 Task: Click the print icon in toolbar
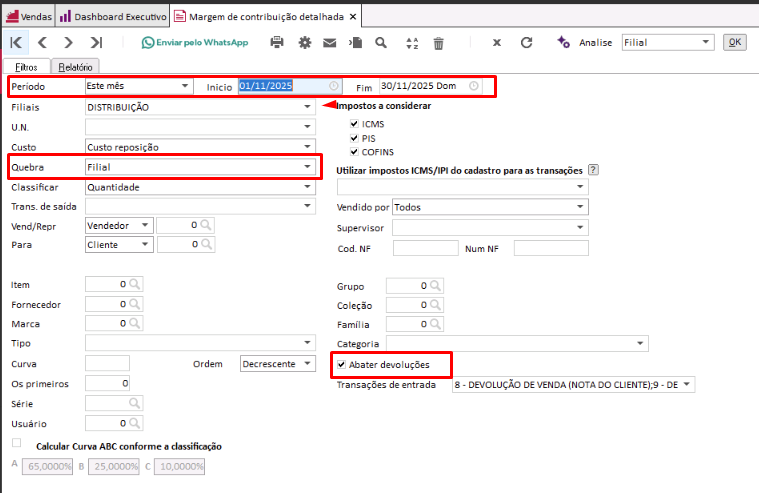coord(277,43)
